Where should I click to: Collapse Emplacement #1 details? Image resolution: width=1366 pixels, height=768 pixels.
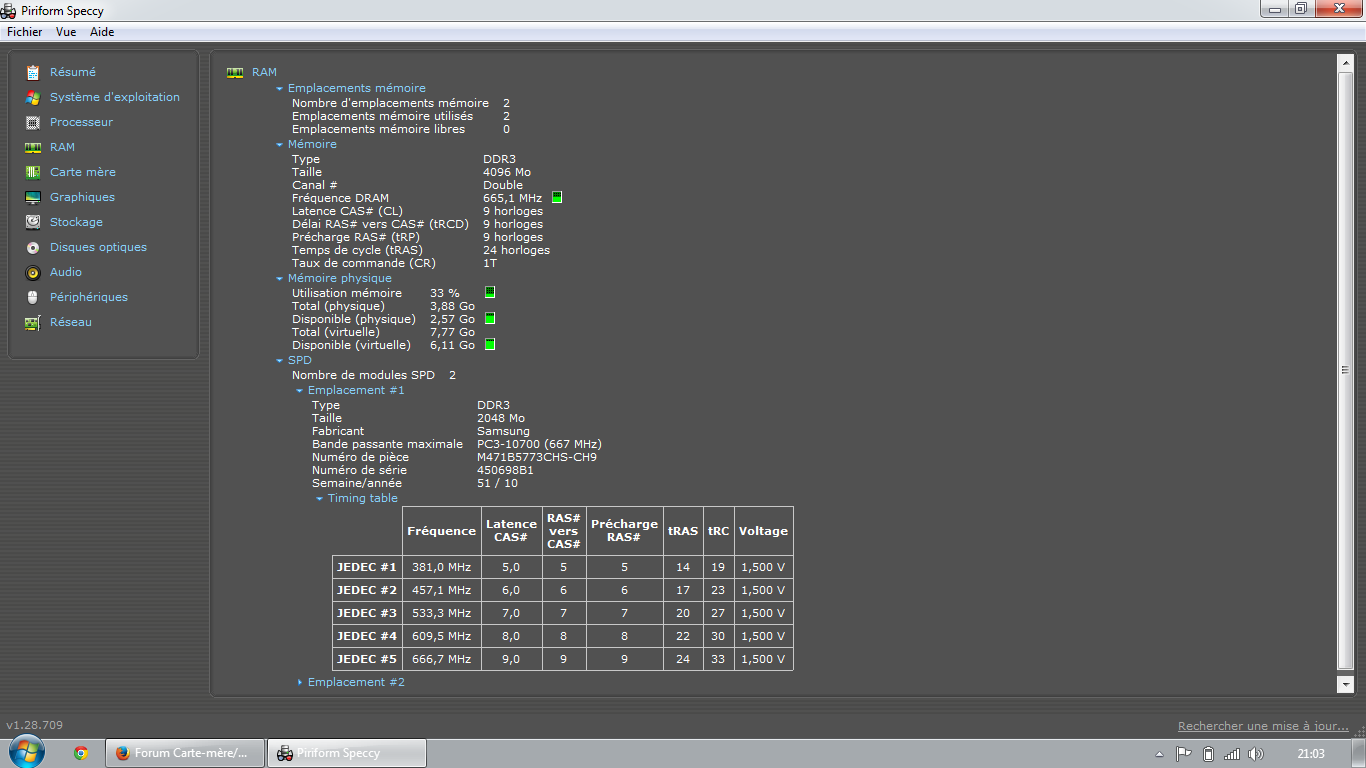click(x=300, y=390)
